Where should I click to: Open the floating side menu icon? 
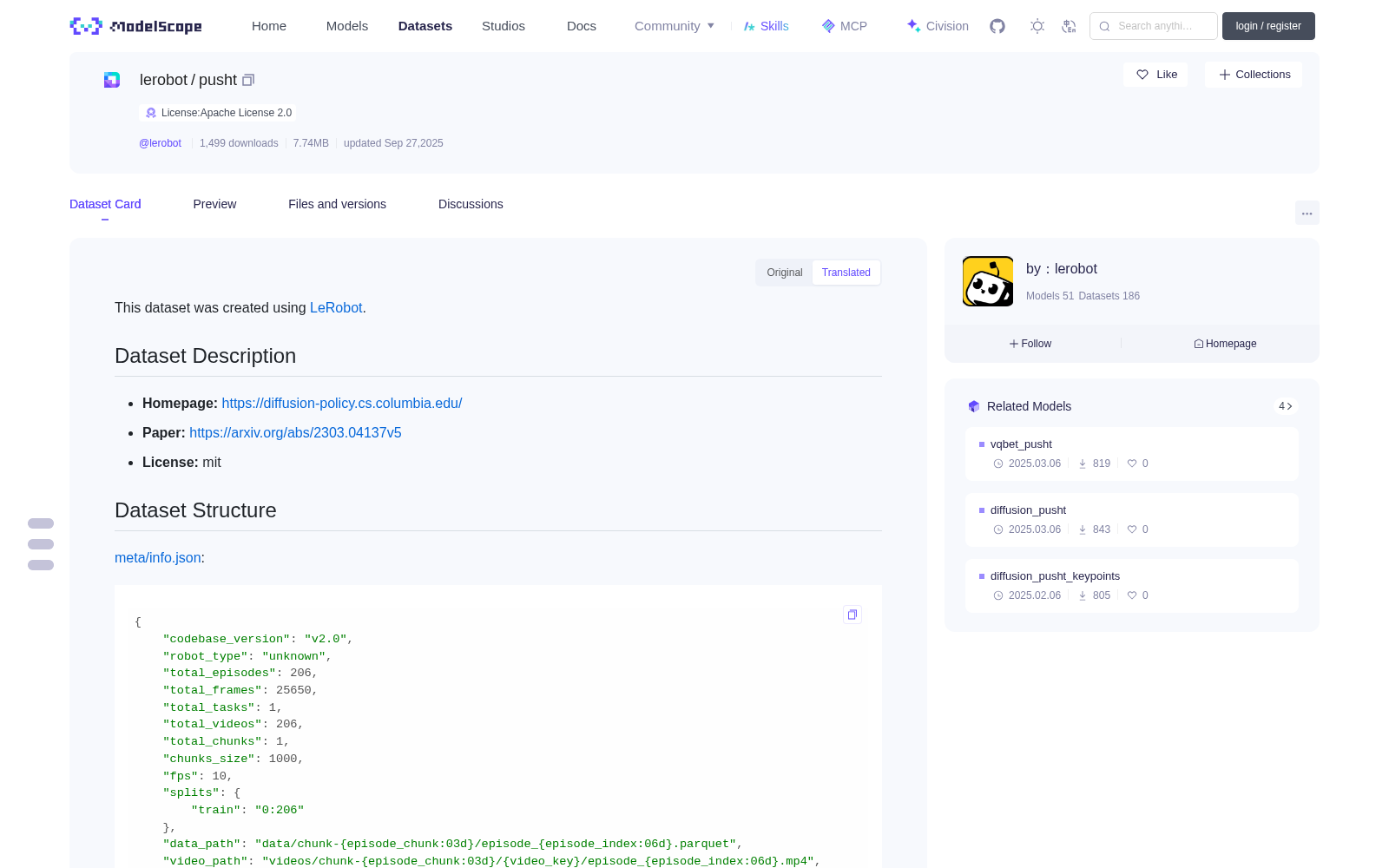[41, 544]
